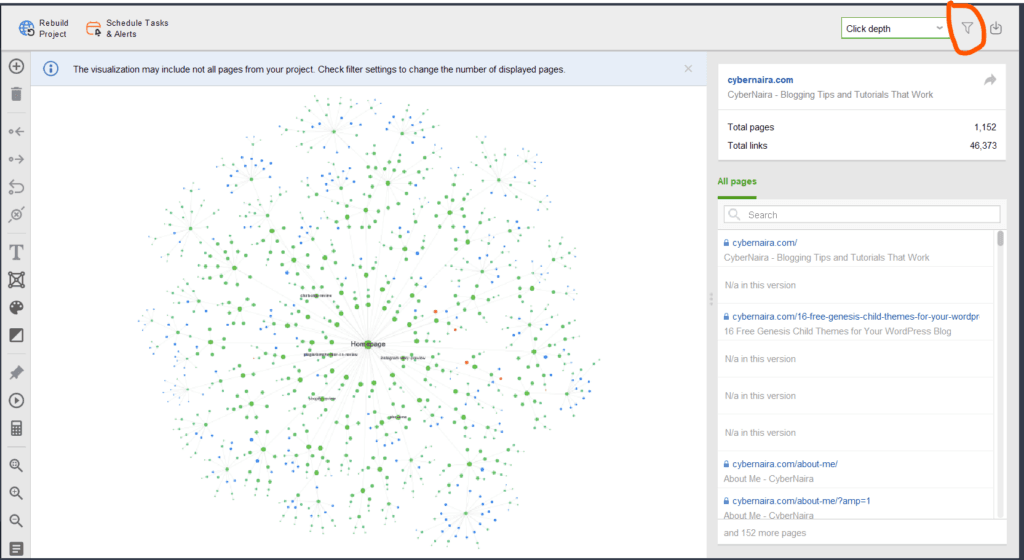This screenshot has width=1024, height=560.
Task: Click the share arrow beside cybernaira.com
Action: point(990,80)
